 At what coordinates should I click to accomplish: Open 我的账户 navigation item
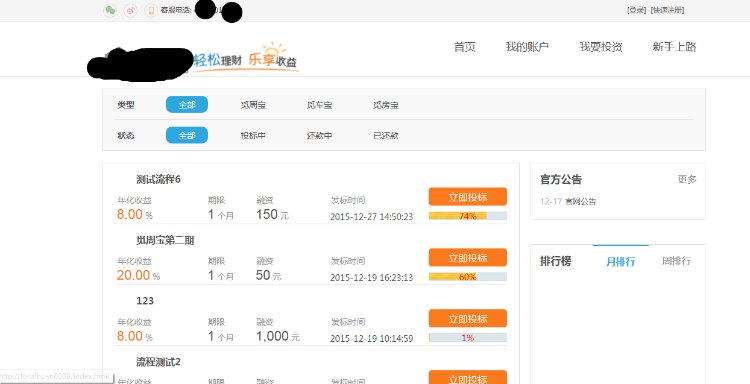coord(527,47)
